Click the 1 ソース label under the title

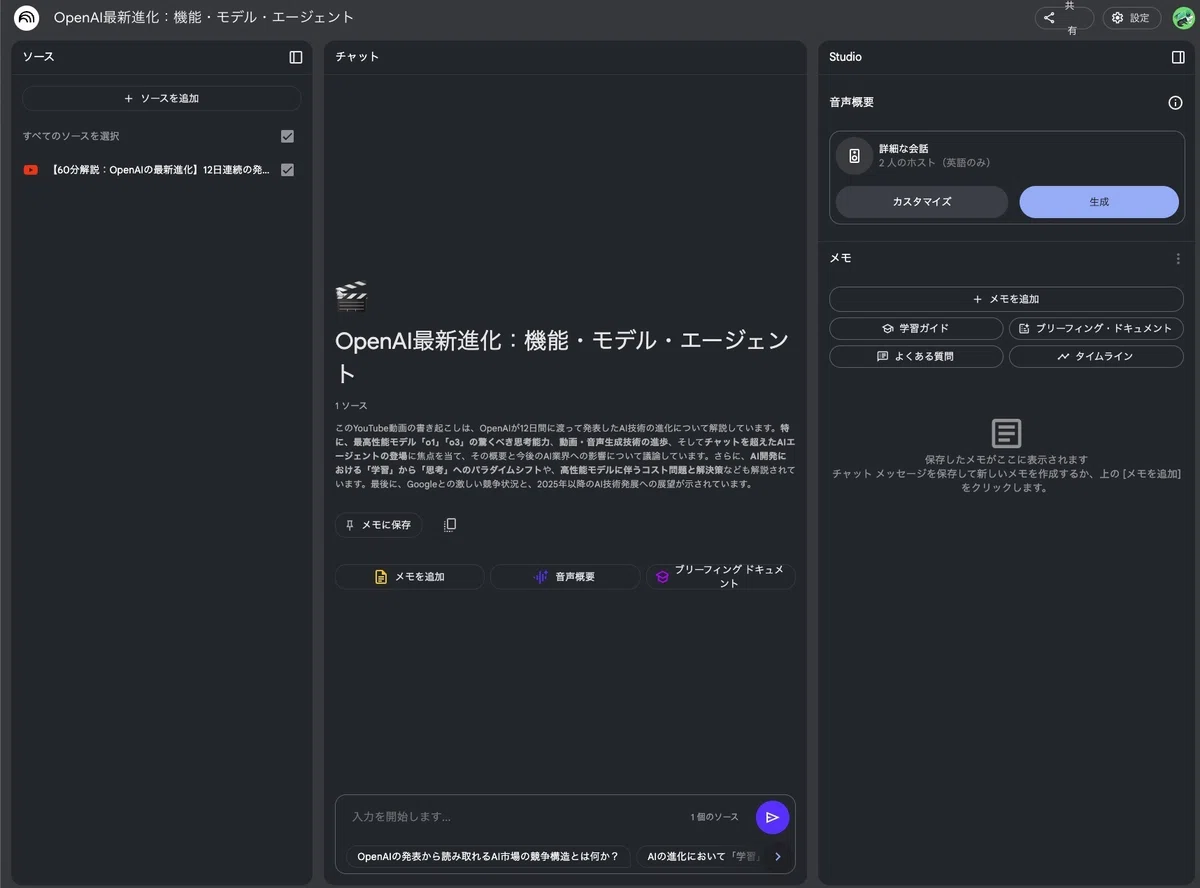point(351,406)
